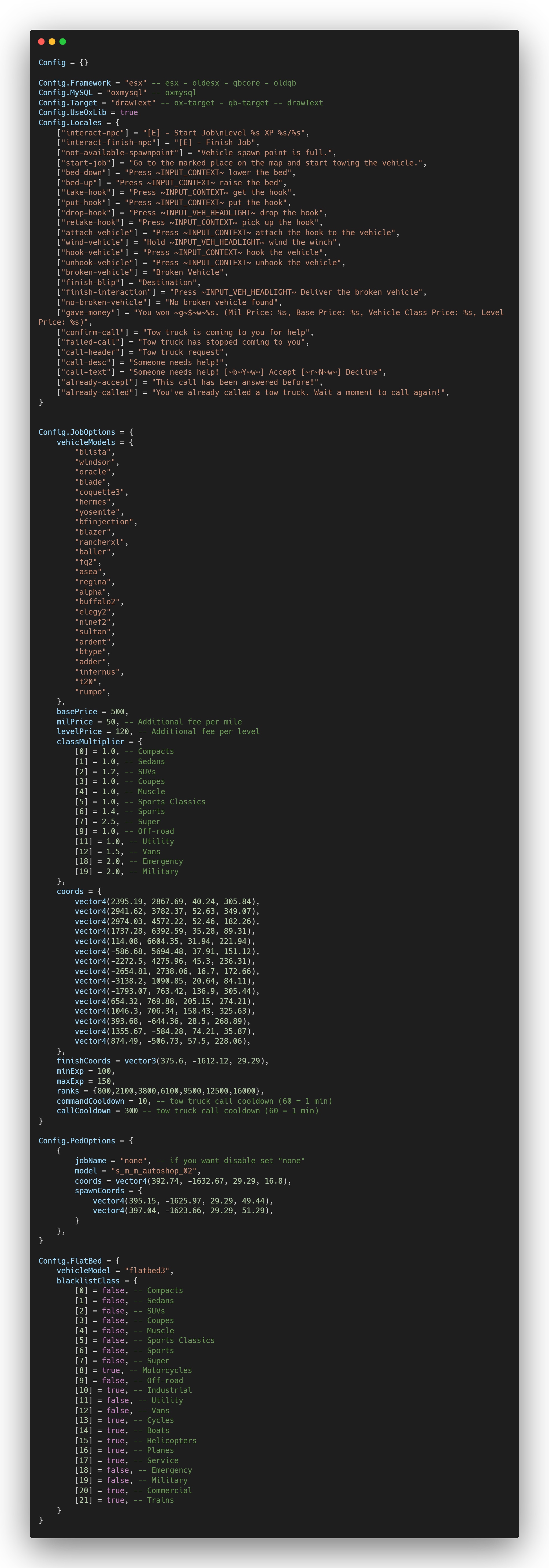The width and height of the screenshot is (549, 1568).
Task: Click the vehicleModels table name
Action: click(x=86, y=442)
